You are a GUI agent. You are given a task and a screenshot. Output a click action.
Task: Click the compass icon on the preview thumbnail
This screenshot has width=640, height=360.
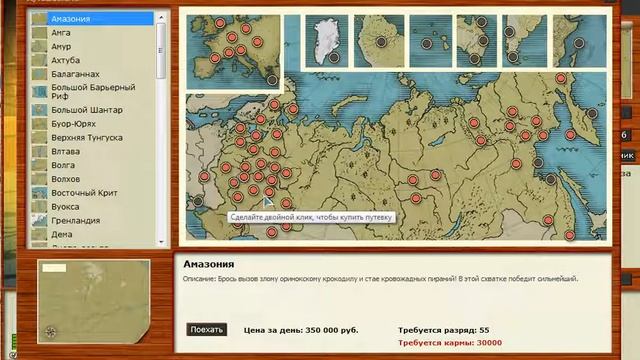click(x=51, y=332)
